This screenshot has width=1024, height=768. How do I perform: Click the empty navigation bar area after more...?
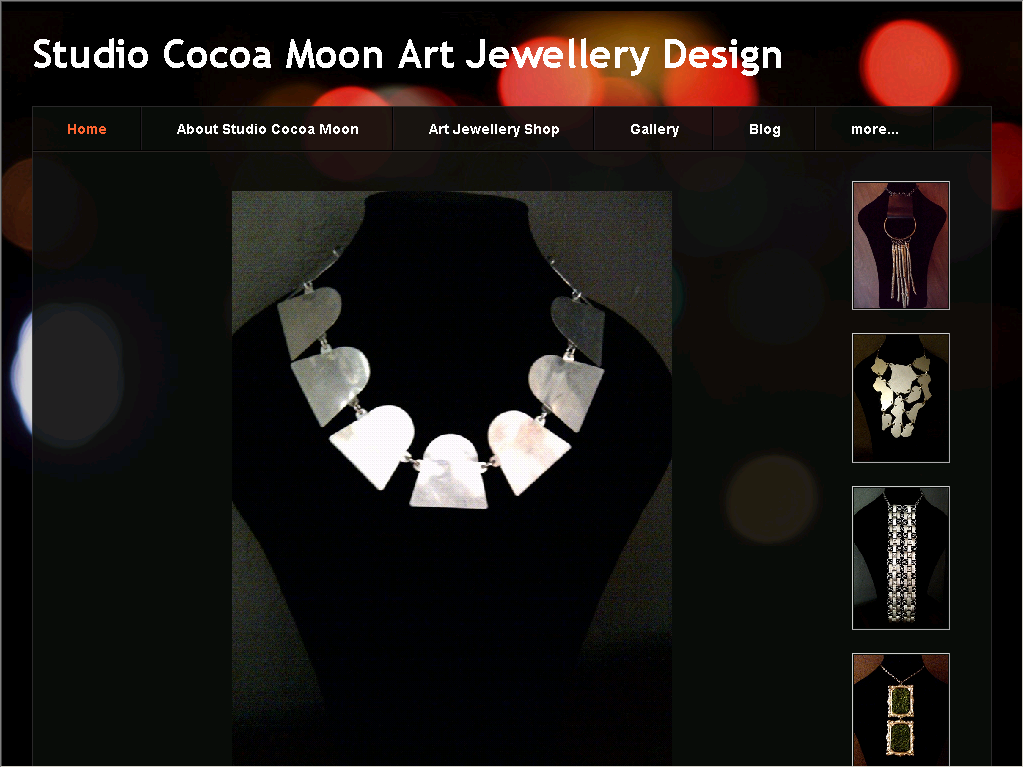click(x=962, y=129)
